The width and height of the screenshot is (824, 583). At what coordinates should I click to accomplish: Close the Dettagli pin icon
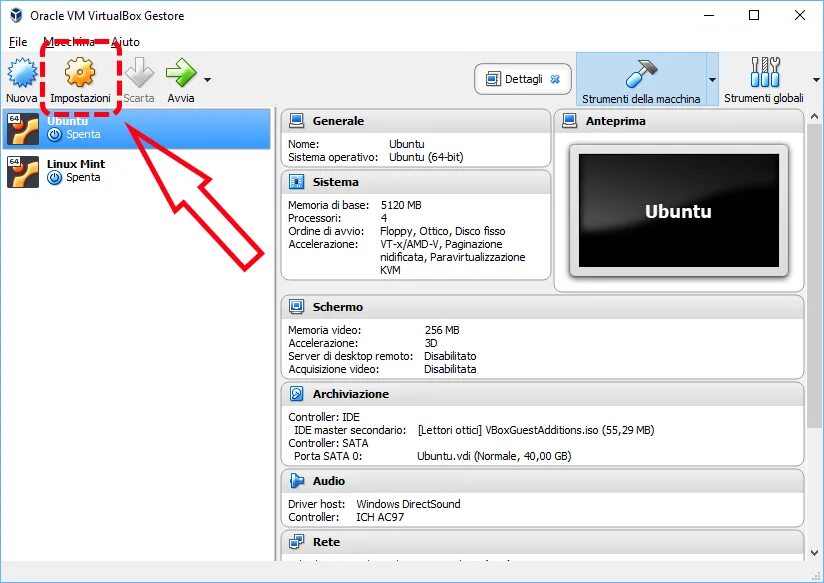pyautogui.click(x=555, y=79)
